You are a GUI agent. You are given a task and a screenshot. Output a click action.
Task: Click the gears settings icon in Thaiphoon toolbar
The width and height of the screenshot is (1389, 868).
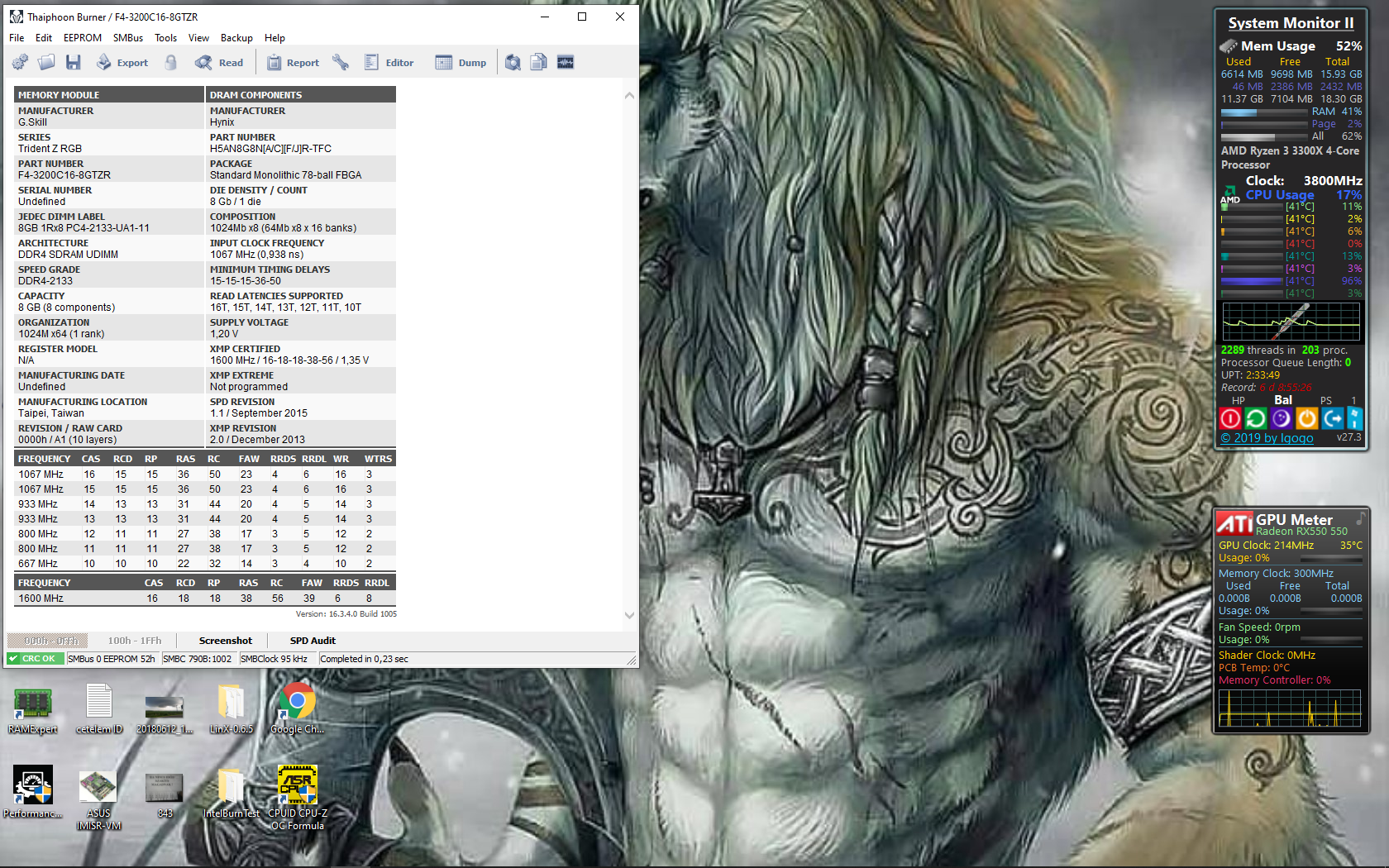(21, 63)
